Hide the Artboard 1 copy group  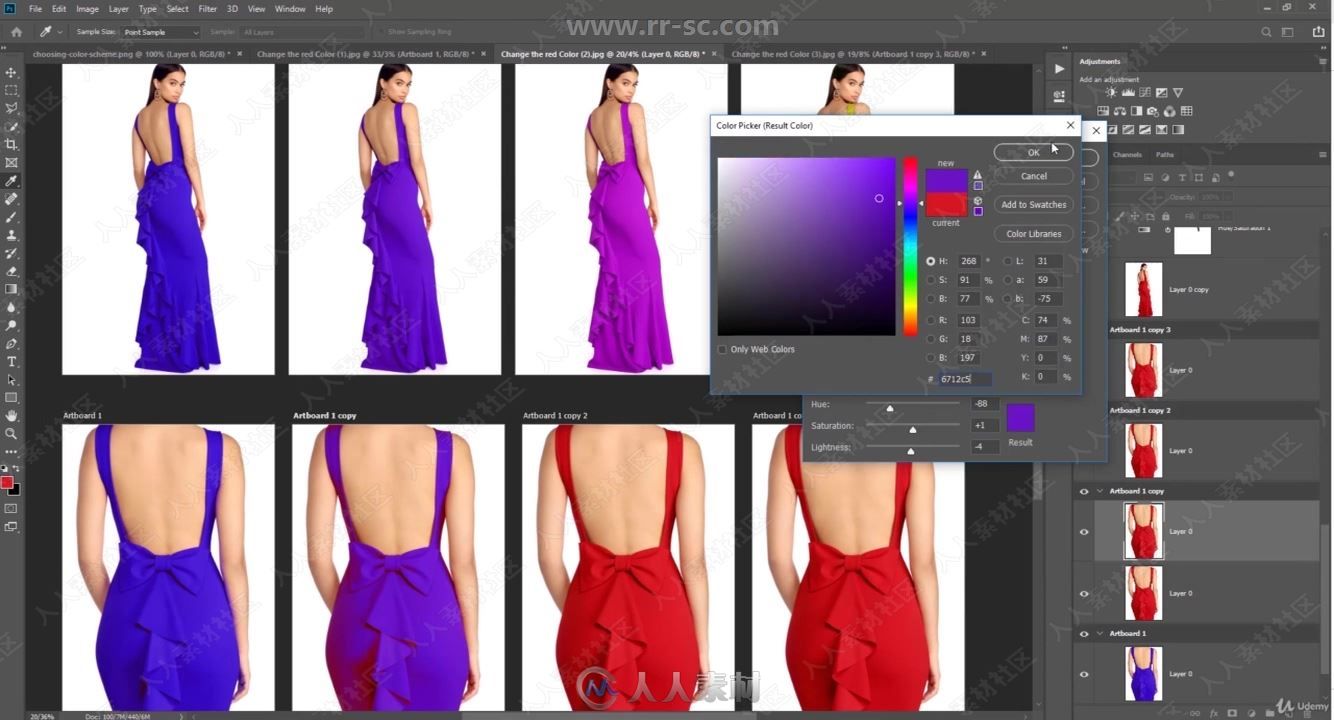coord(1084,491)
